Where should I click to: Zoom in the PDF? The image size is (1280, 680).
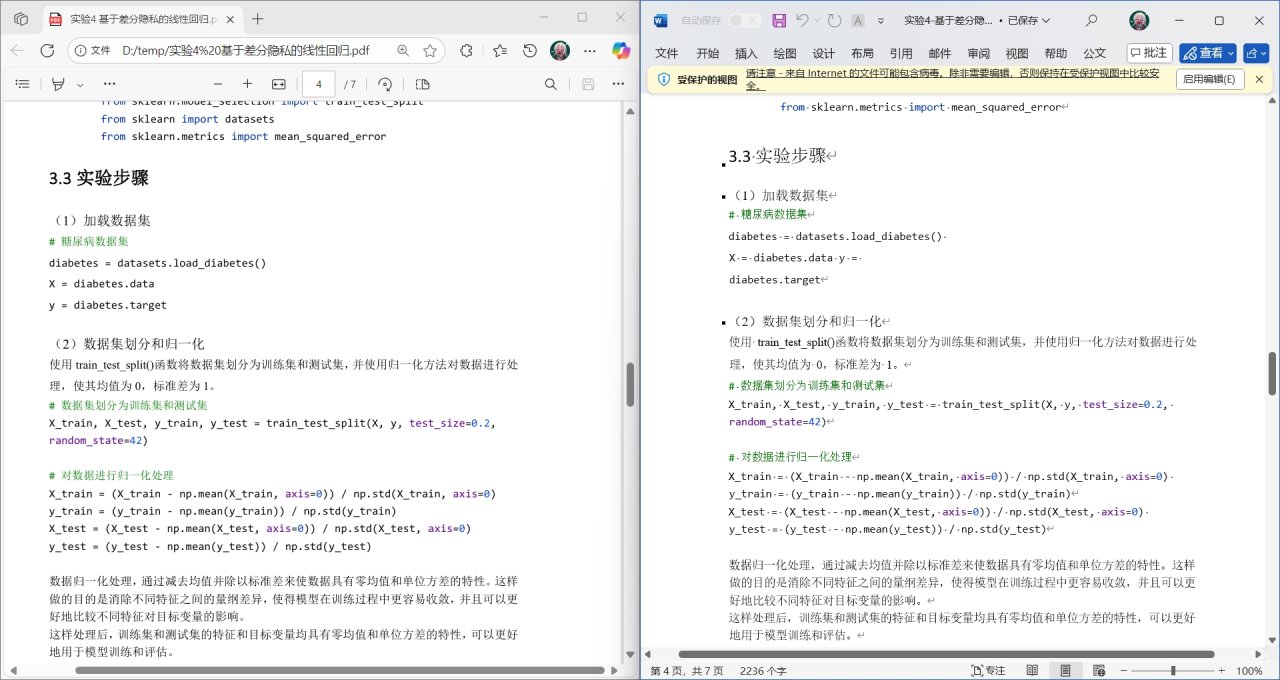[247, 85]
